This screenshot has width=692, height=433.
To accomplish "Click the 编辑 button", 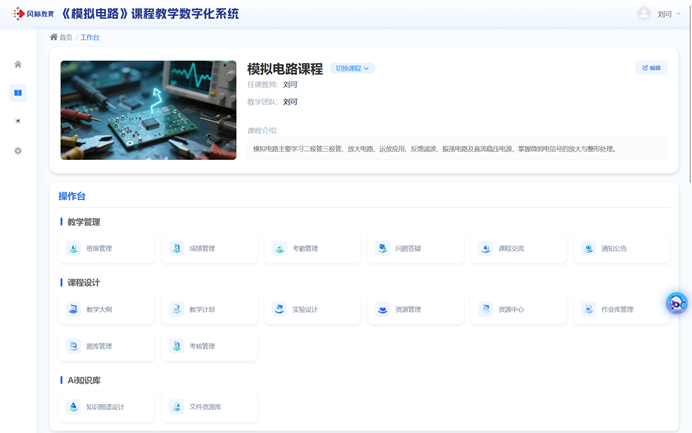I will [651, 68].
